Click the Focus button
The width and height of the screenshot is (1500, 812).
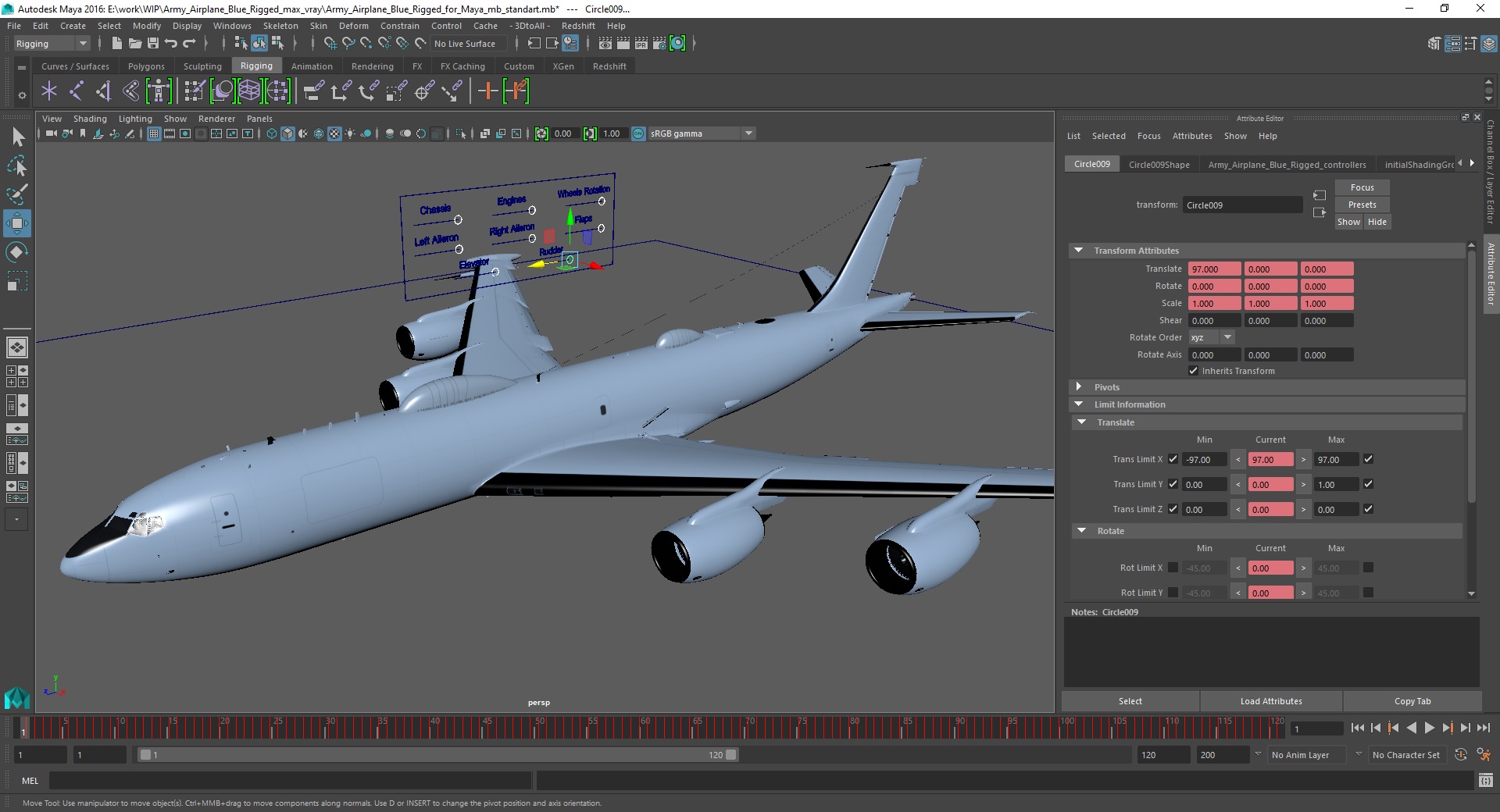tap(1362, 187)
